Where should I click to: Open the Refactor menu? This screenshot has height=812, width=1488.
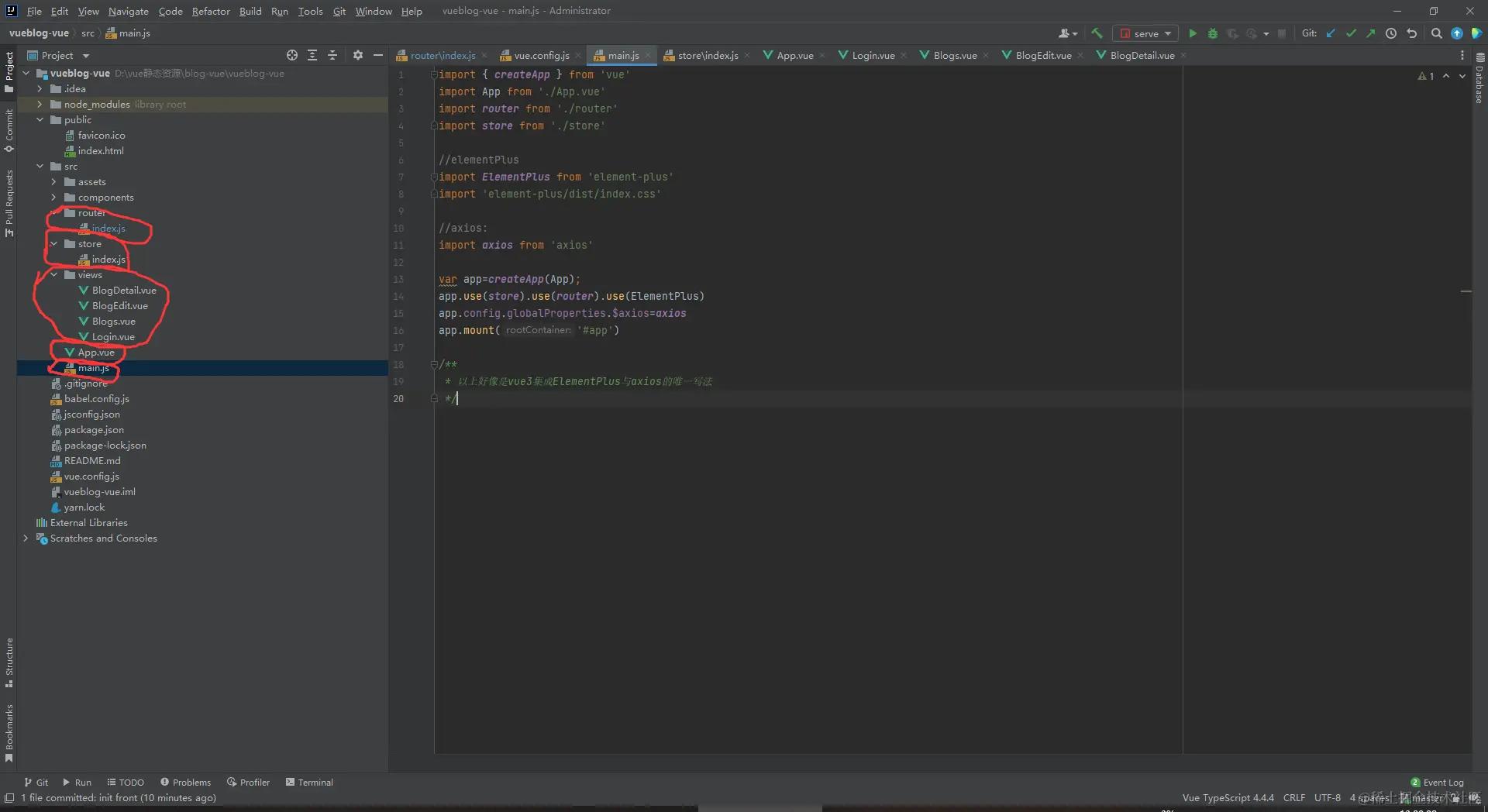pyautogui.click(x=211, y=11)
